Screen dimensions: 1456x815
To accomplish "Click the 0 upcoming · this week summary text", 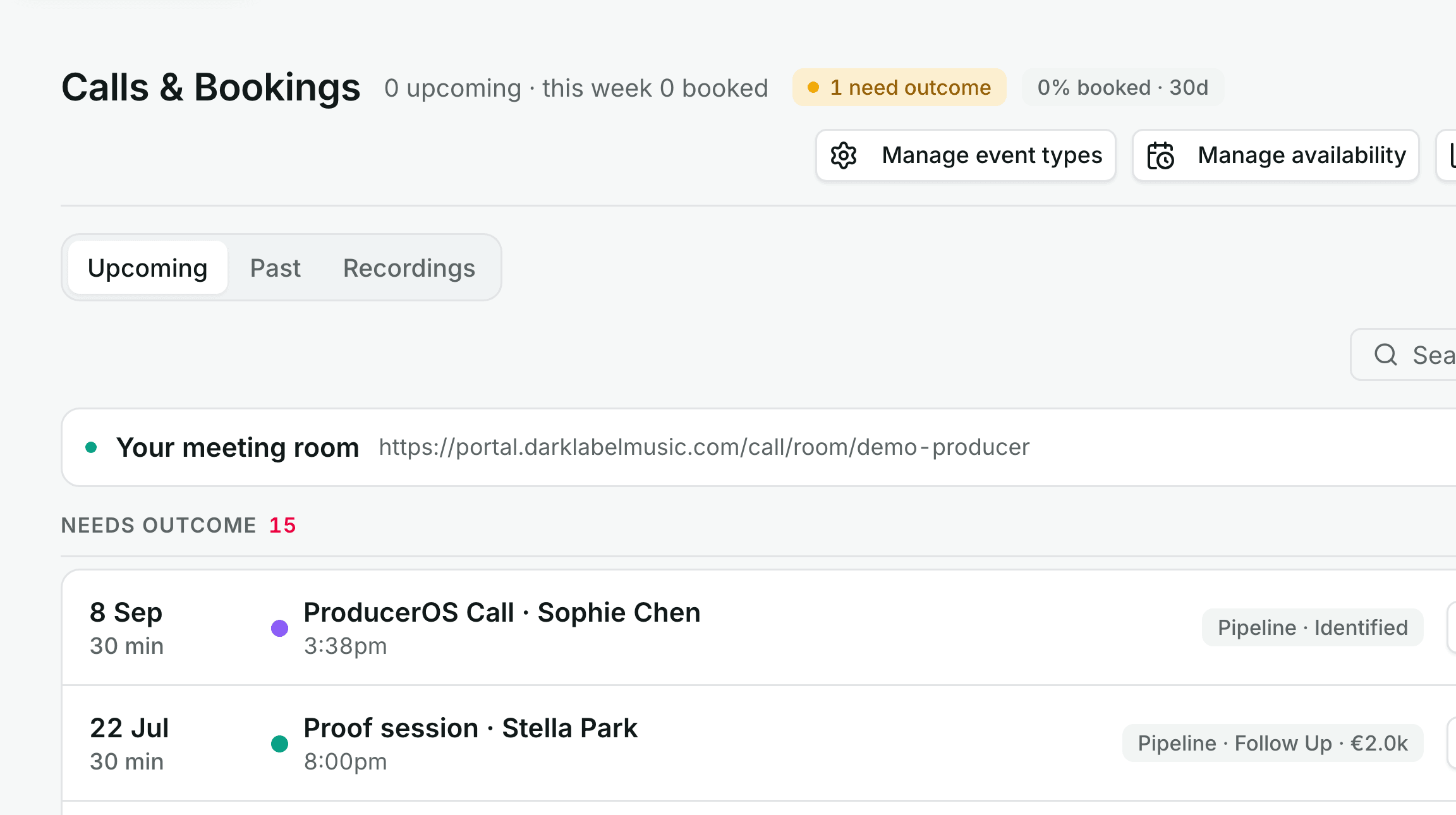I will (576, 88).
